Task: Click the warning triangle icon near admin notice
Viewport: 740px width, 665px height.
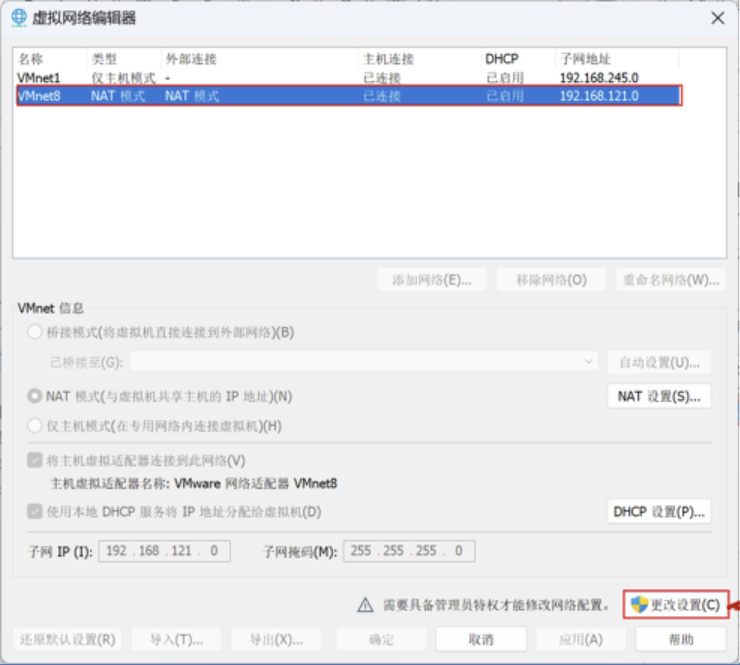Action: click(365, 605)
